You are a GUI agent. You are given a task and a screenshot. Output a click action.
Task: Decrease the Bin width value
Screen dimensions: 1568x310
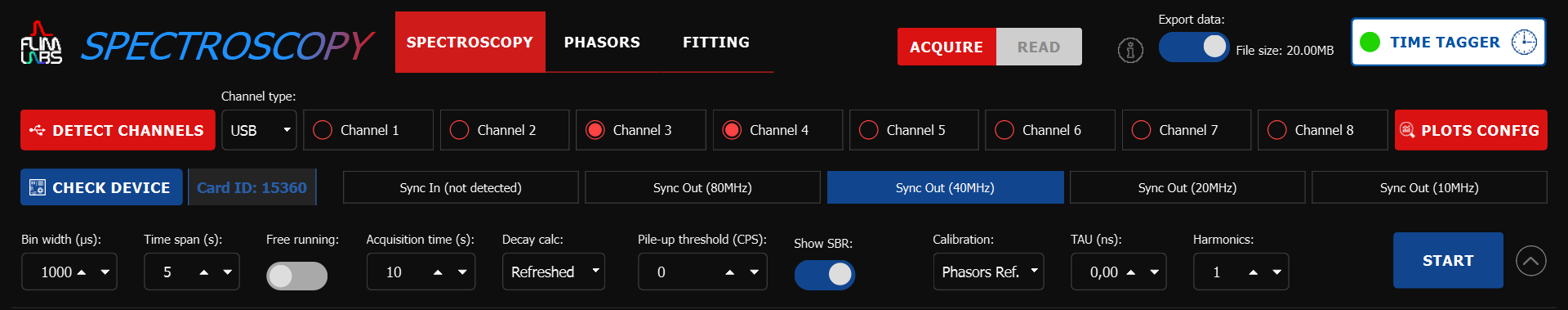click(105, 272)
